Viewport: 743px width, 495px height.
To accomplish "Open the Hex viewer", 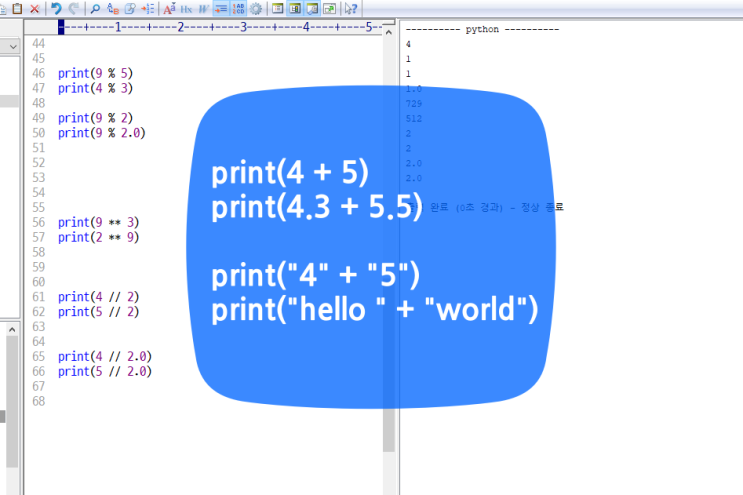I will (186, 8).
